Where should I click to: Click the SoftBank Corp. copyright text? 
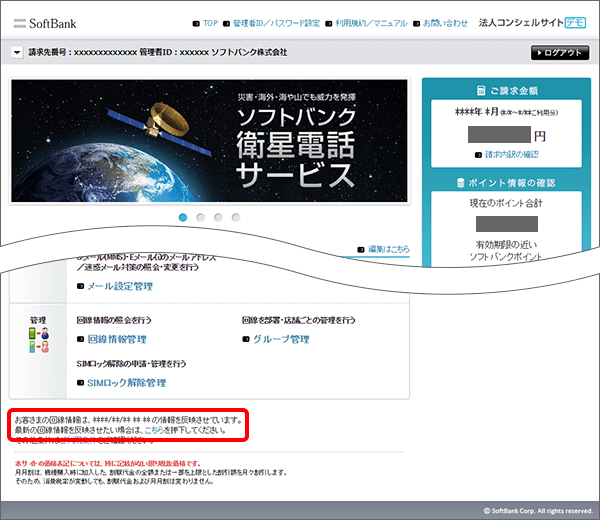(x=538, y=511)
